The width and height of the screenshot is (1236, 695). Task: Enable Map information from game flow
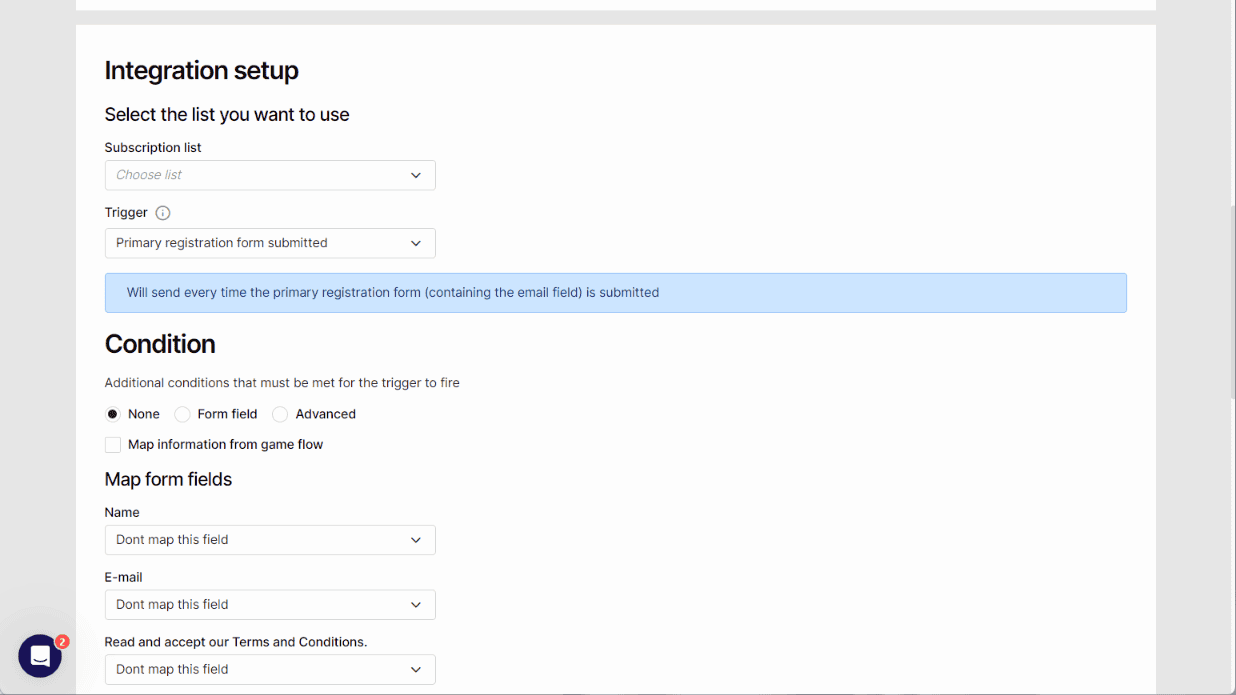coord(113,445)
